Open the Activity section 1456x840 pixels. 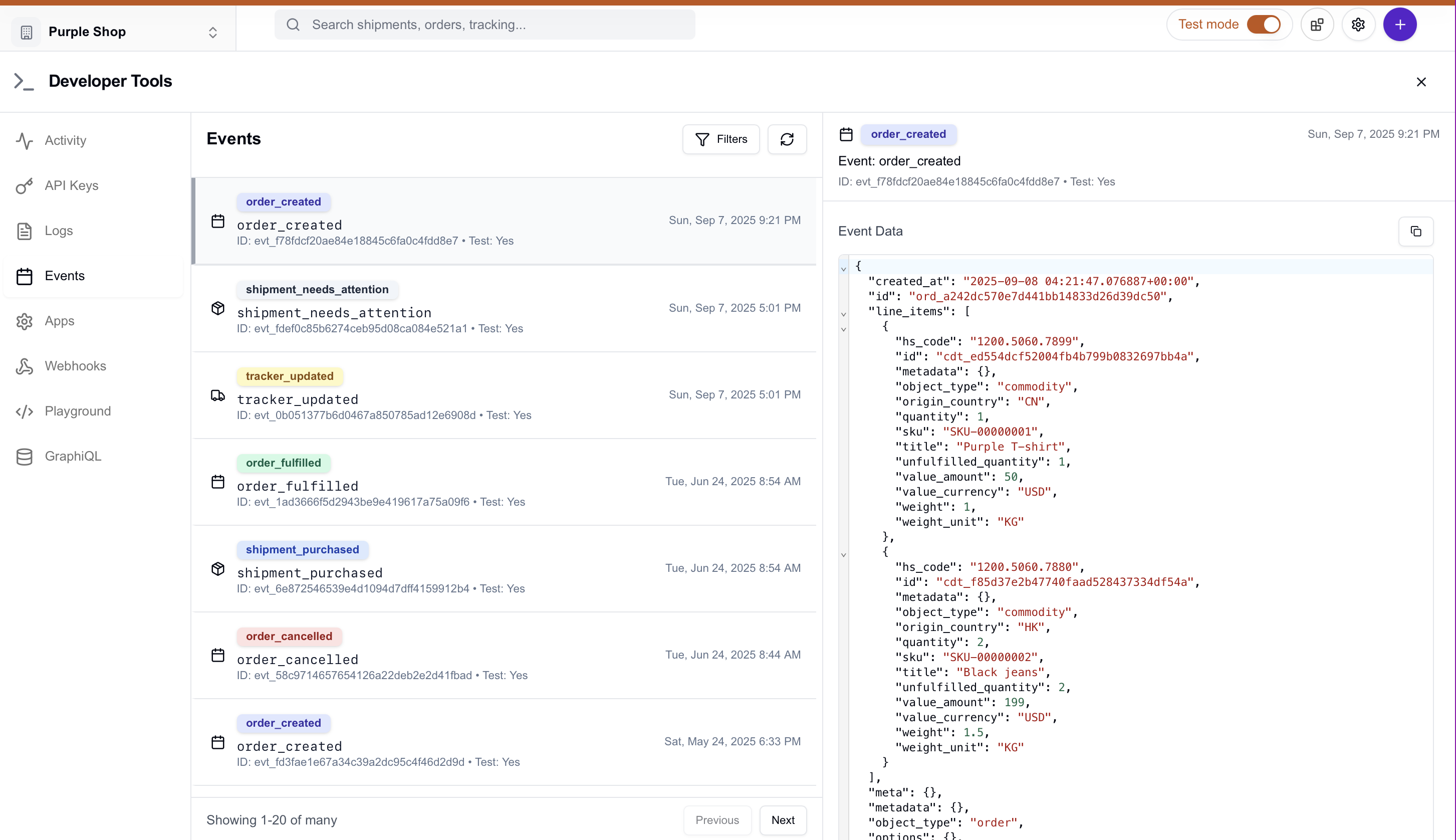point(65,140)
